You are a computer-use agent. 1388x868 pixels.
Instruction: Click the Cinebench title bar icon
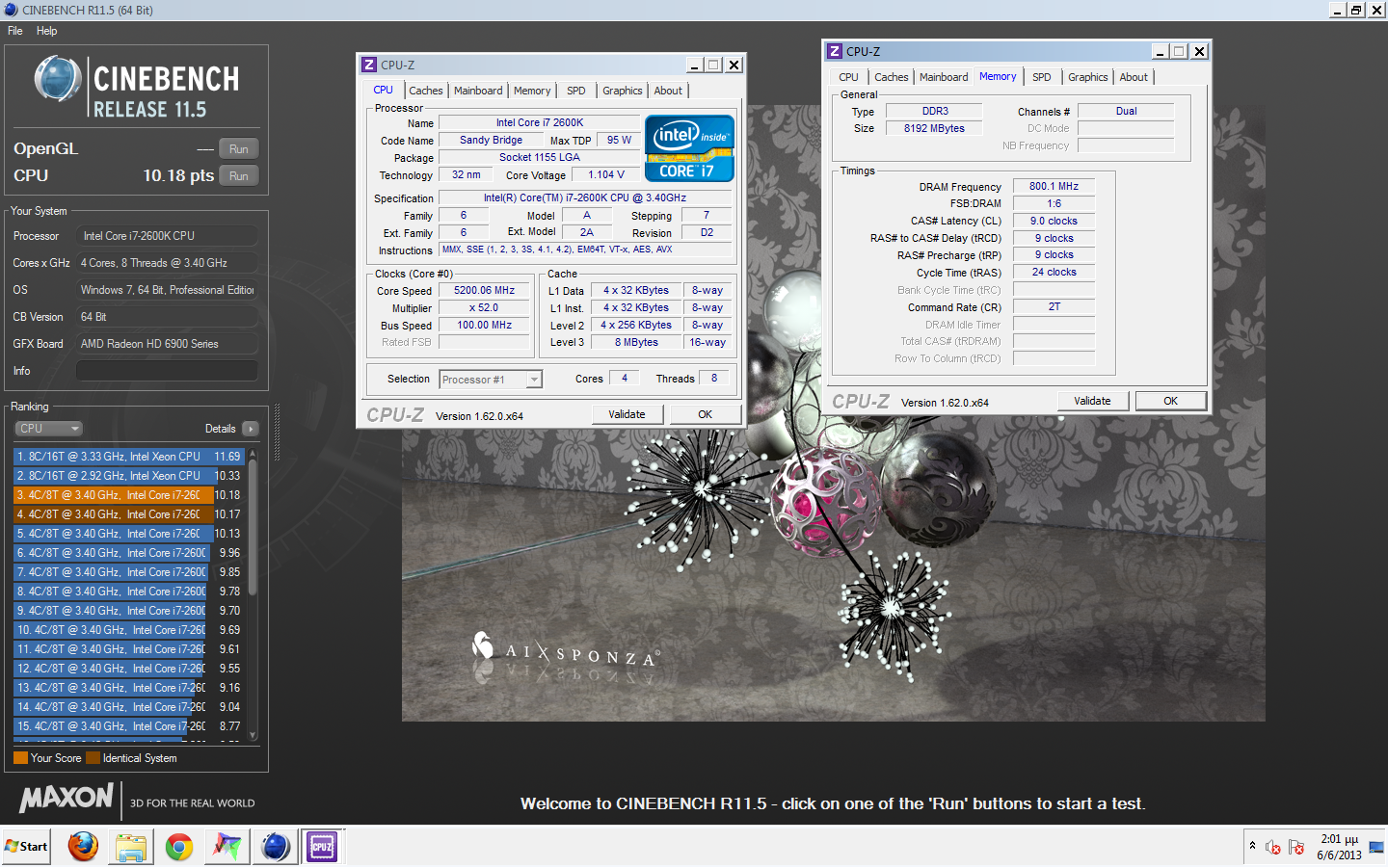point(11,10)
